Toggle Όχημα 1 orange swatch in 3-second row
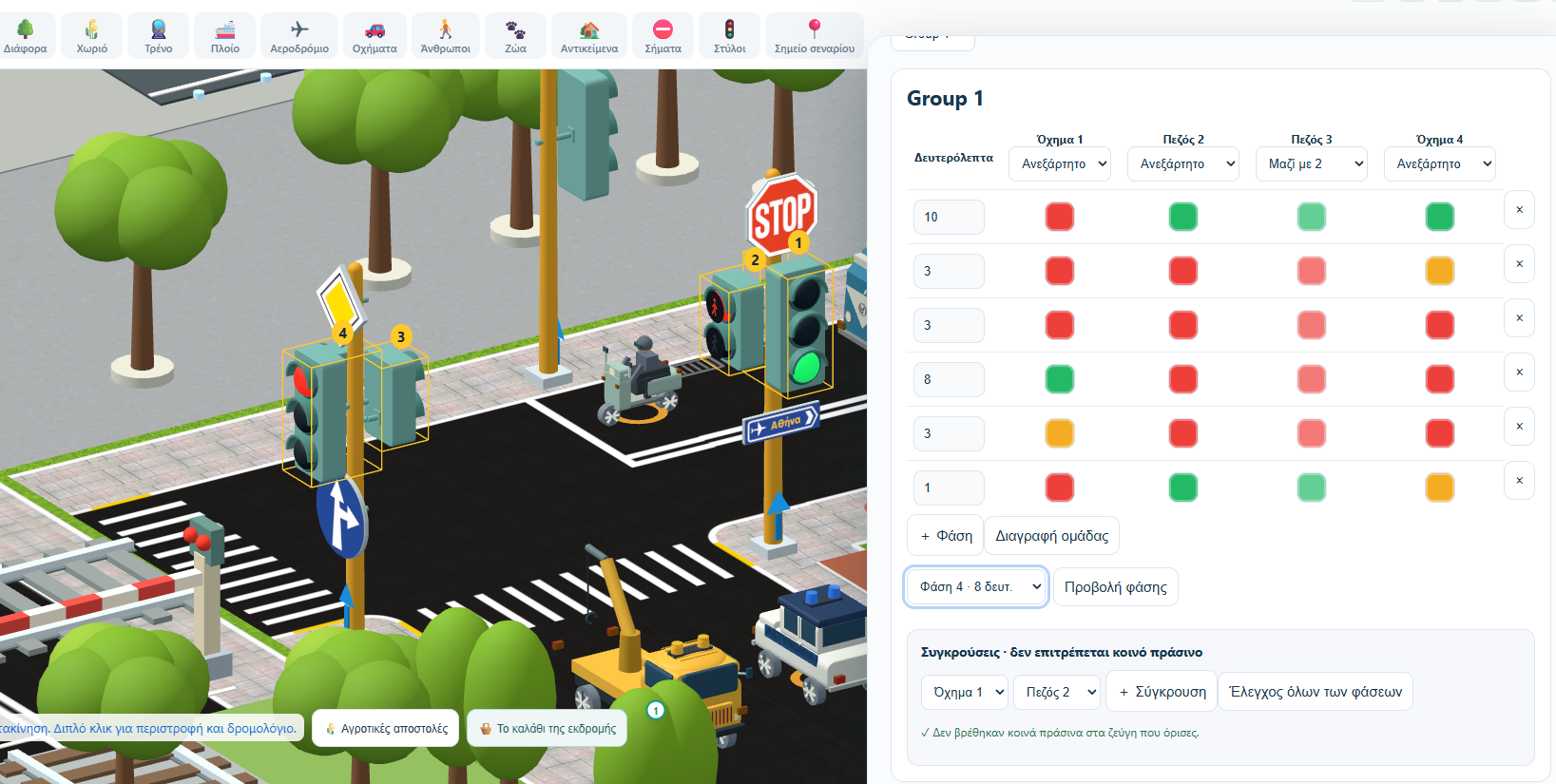1556x784 pixels. 1060,433
